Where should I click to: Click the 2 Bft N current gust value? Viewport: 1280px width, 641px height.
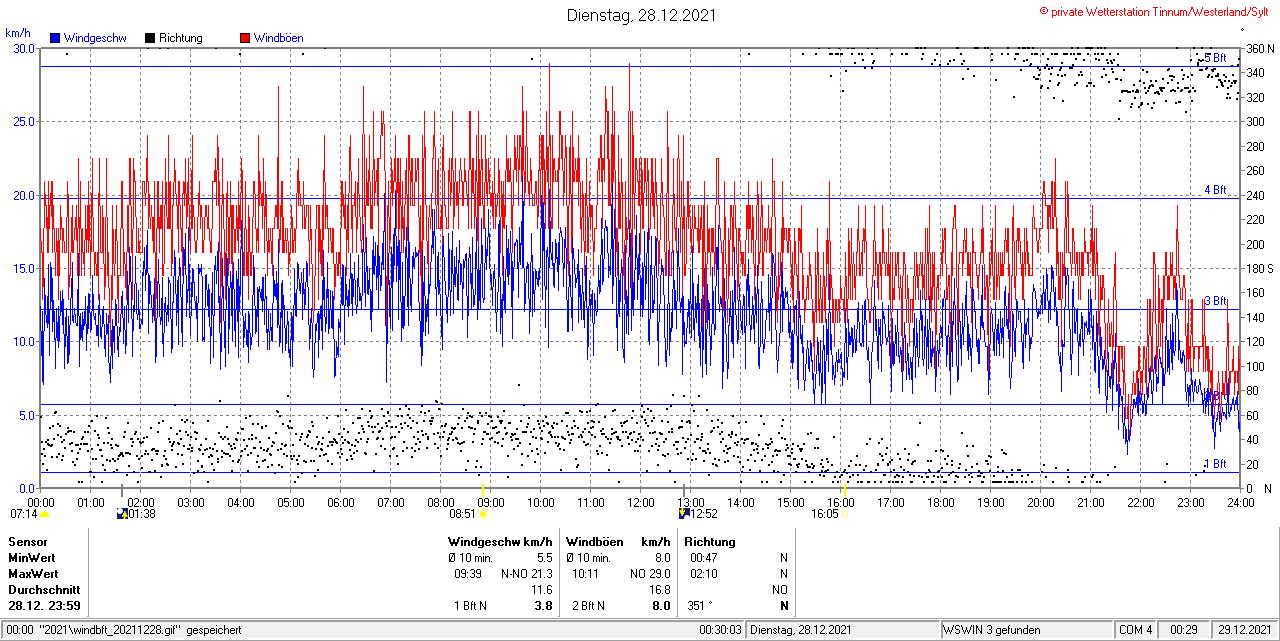point(588,606)
